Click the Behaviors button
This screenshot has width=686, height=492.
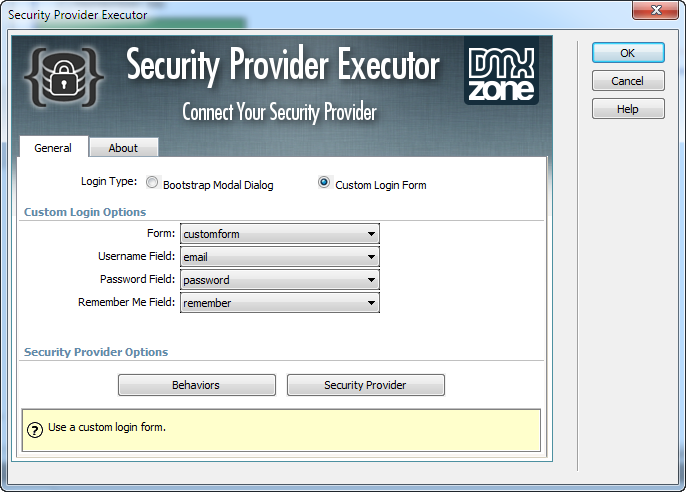(x=196, y=385)
